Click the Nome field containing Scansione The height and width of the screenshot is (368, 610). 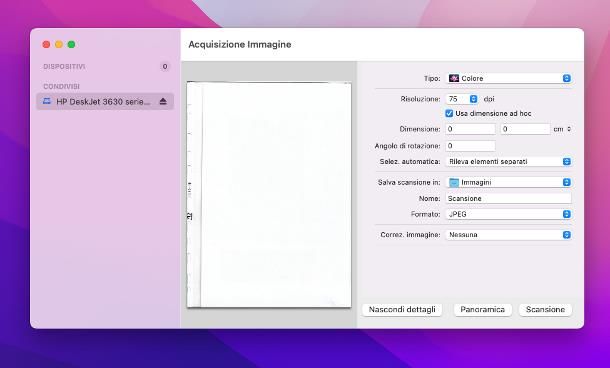click(509, 198)
